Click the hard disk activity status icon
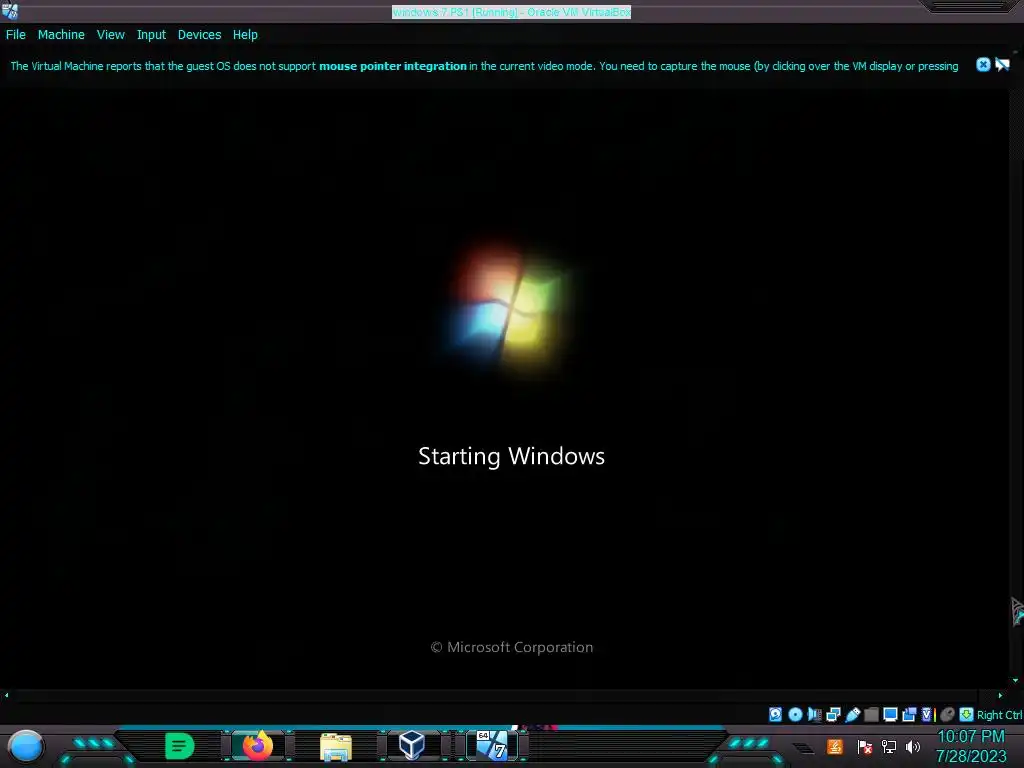The image size is (1024, 768). tap(775, 714)
